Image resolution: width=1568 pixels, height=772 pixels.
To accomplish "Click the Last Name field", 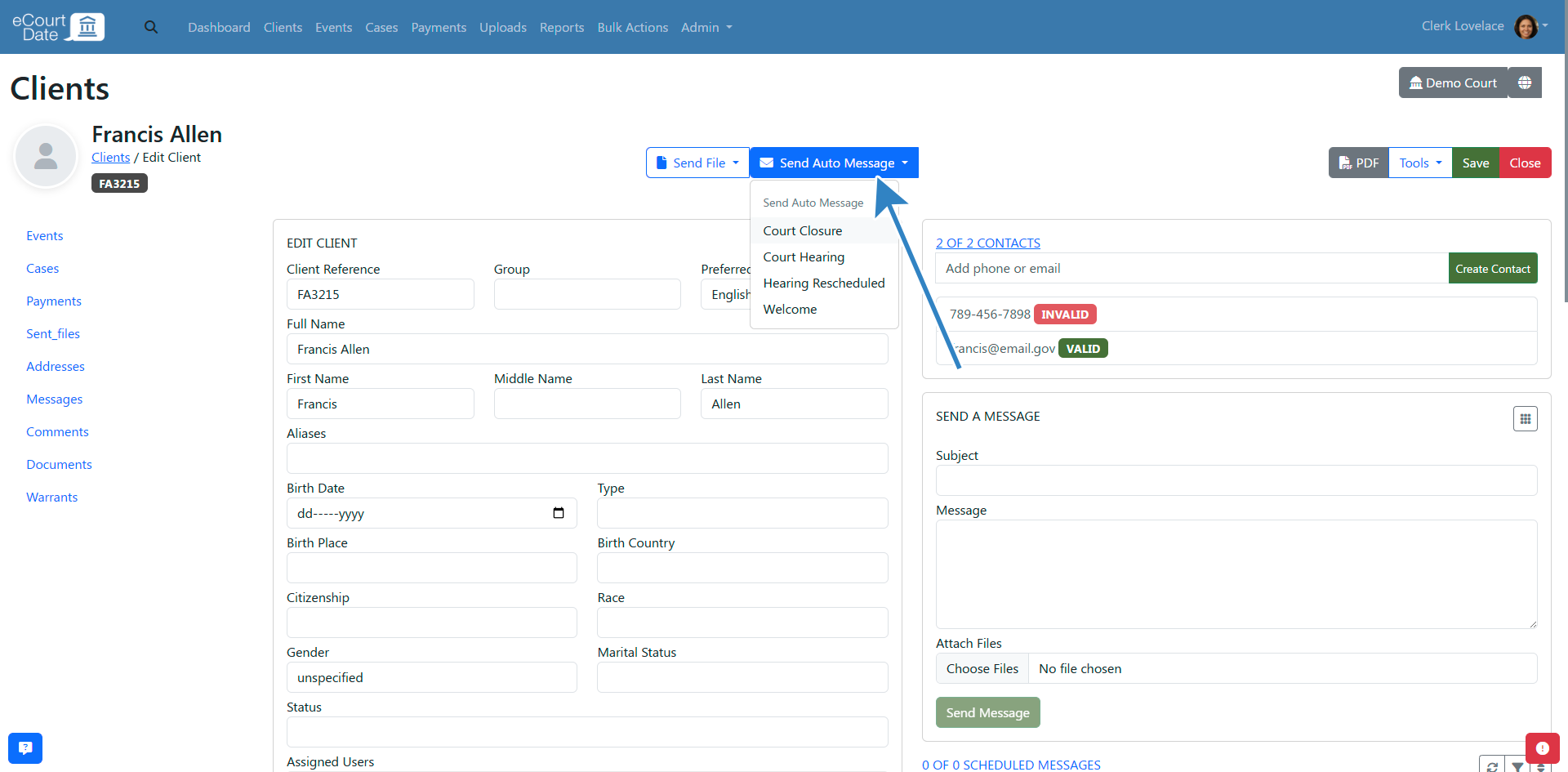I will [x=794, y=404].
